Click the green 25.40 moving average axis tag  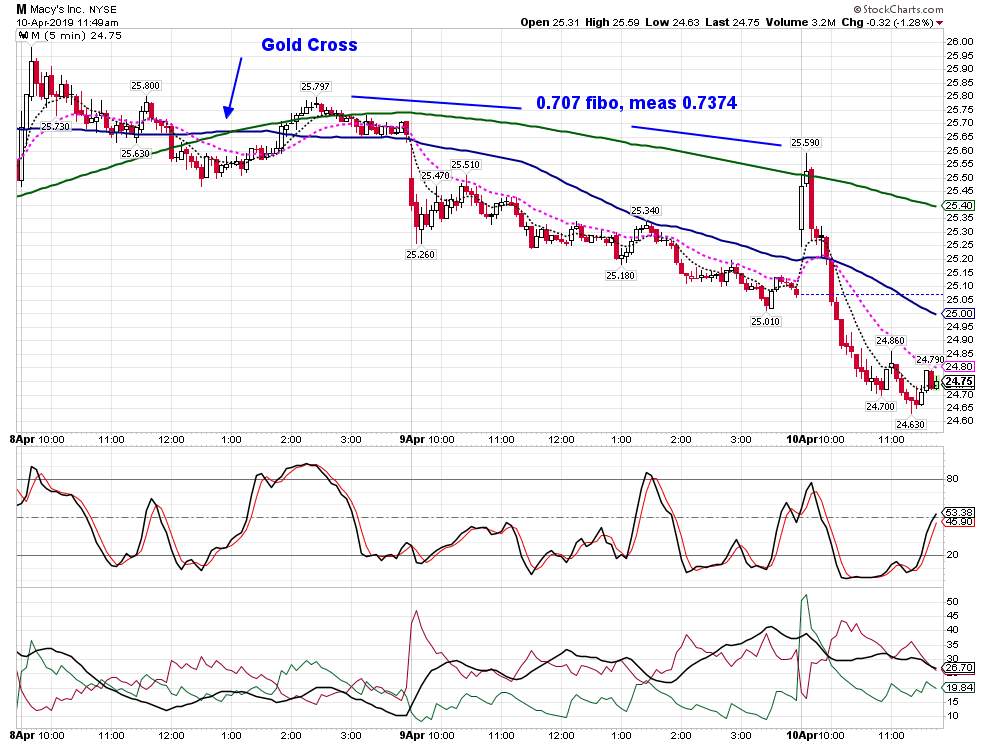click(958, 205)
